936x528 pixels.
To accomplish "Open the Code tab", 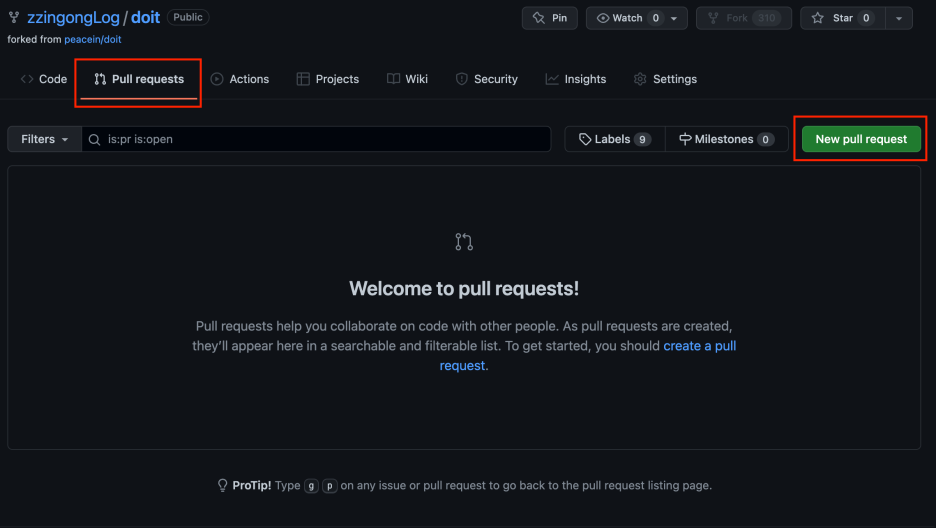I will [x=44, y=79].
